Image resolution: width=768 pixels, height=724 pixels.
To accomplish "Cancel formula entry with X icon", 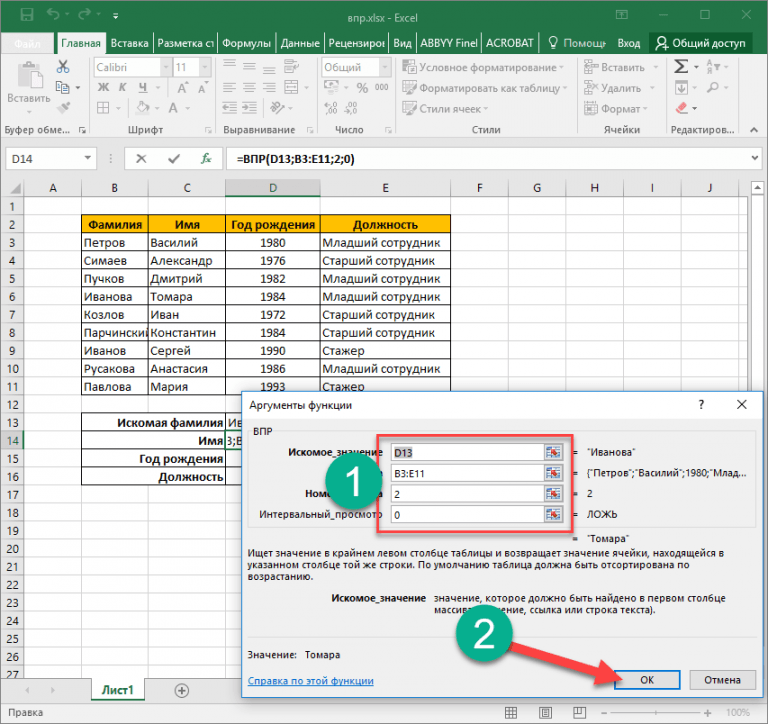I will pos(141,158).
